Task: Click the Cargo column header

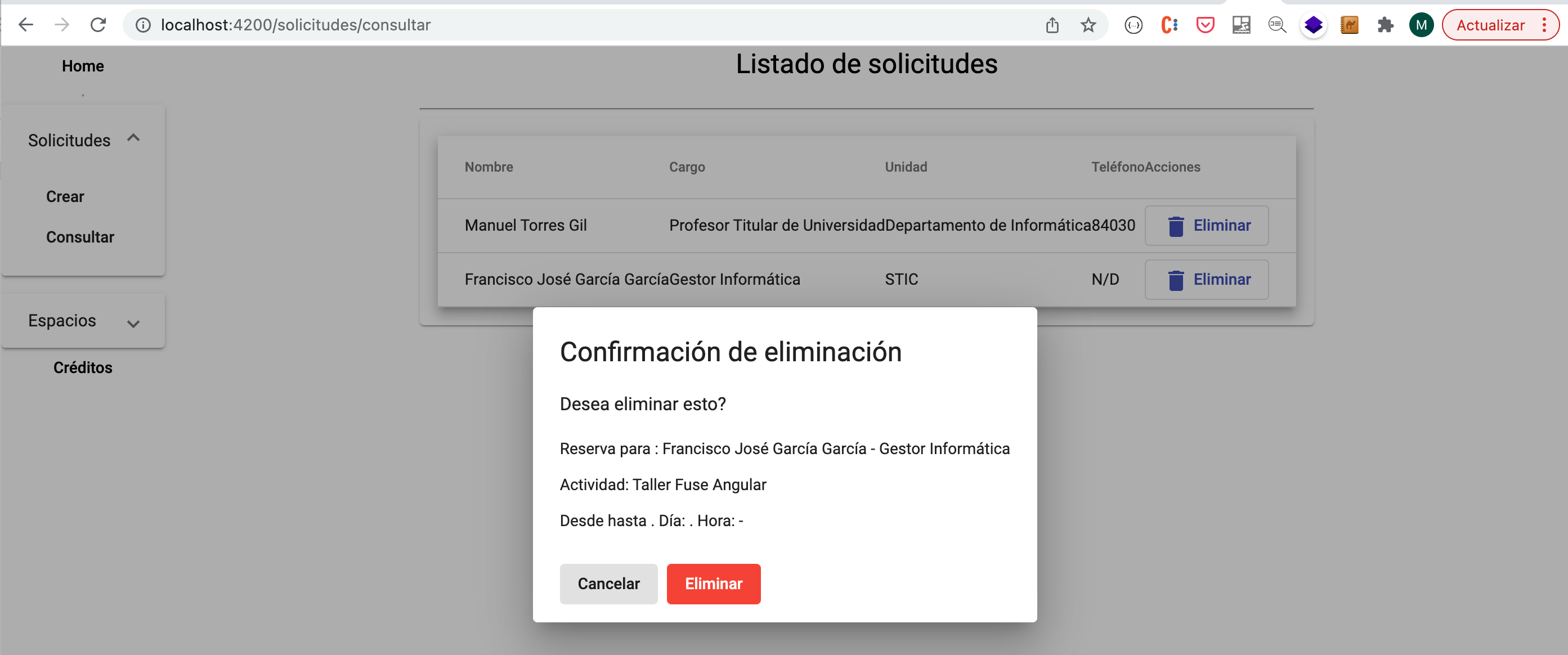Action: [687, 167]
